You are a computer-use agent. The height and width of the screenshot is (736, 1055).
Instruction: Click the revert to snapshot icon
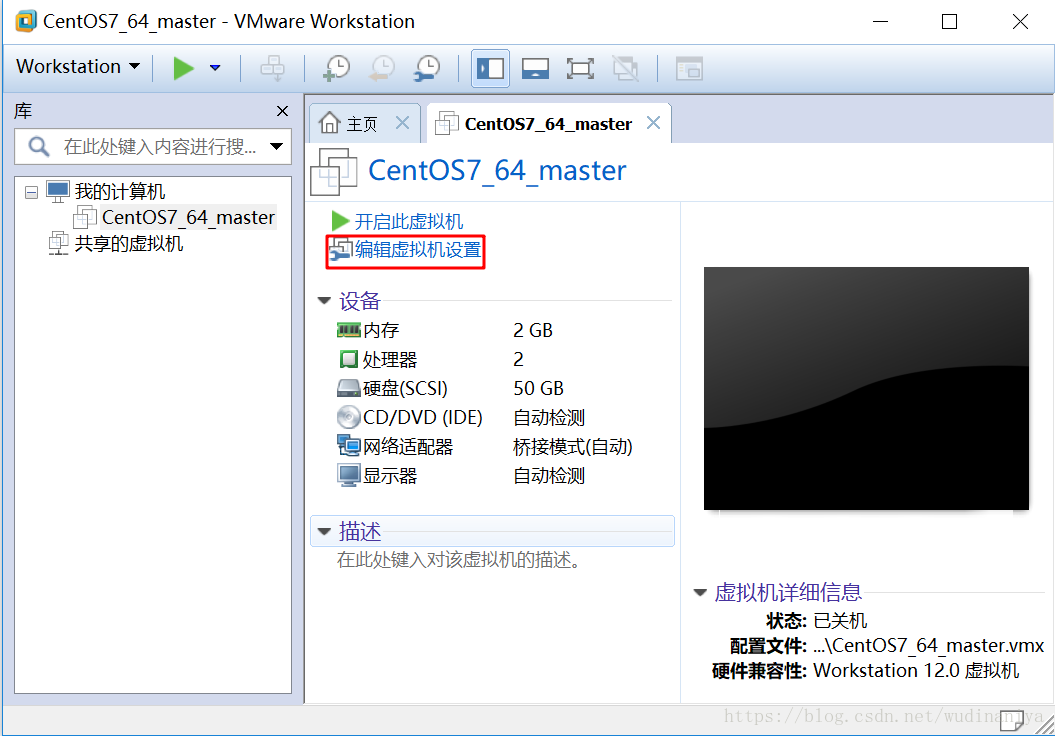[381, 68]
